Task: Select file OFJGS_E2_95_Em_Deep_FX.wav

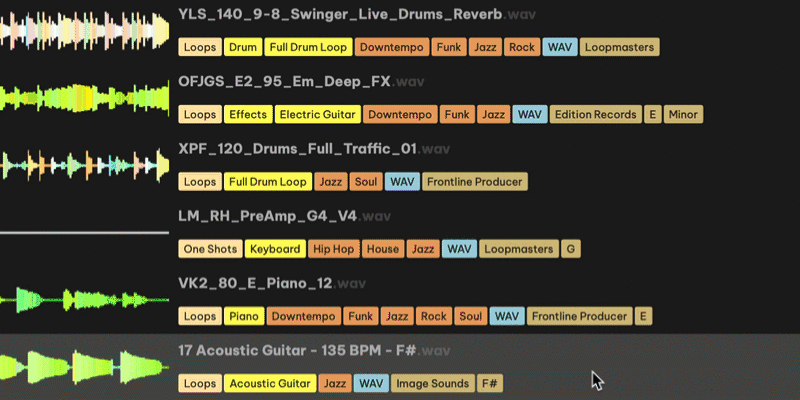Action: 301,82
